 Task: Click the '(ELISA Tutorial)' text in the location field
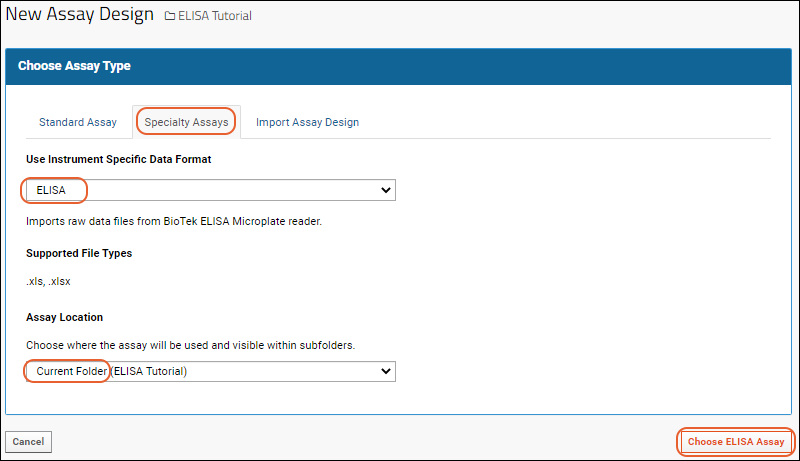(149, 371)
